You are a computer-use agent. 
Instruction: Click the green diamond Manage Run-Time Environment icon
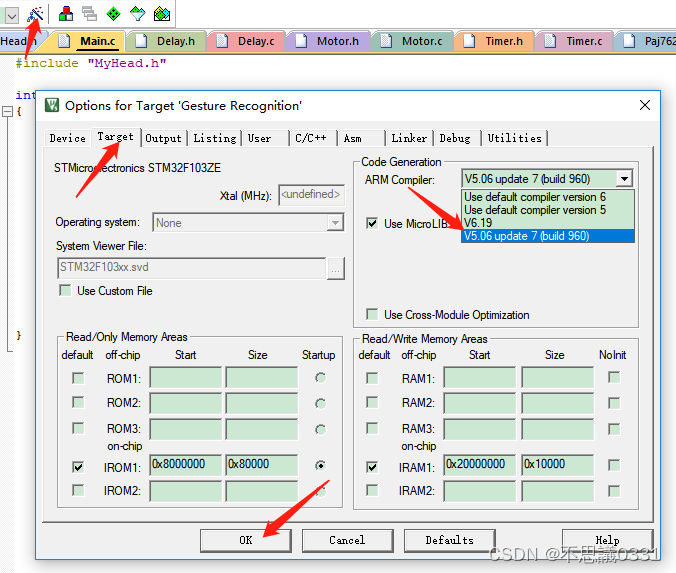113,14
